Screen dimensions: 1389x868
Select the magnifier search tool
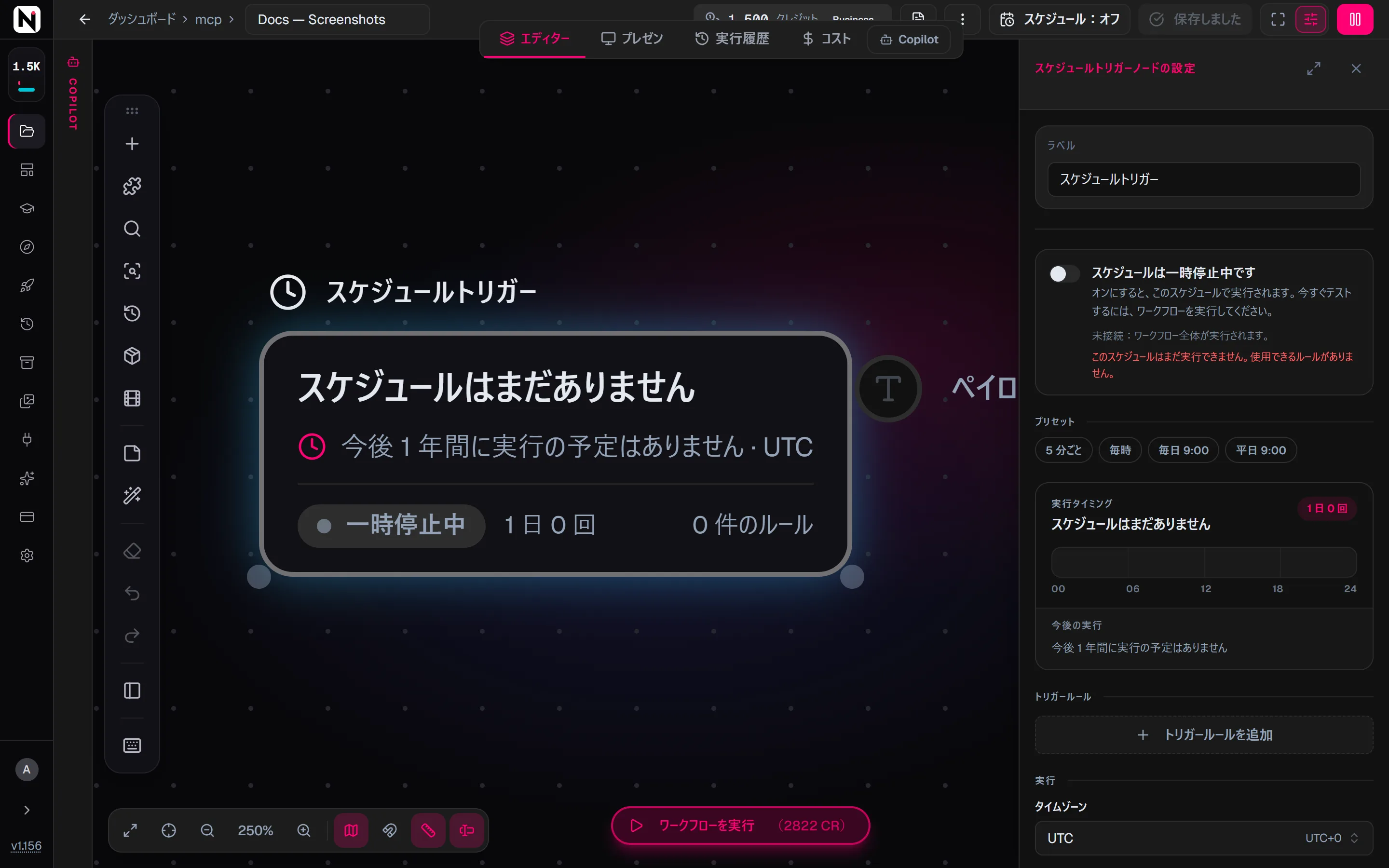click(x=132, y=229)
